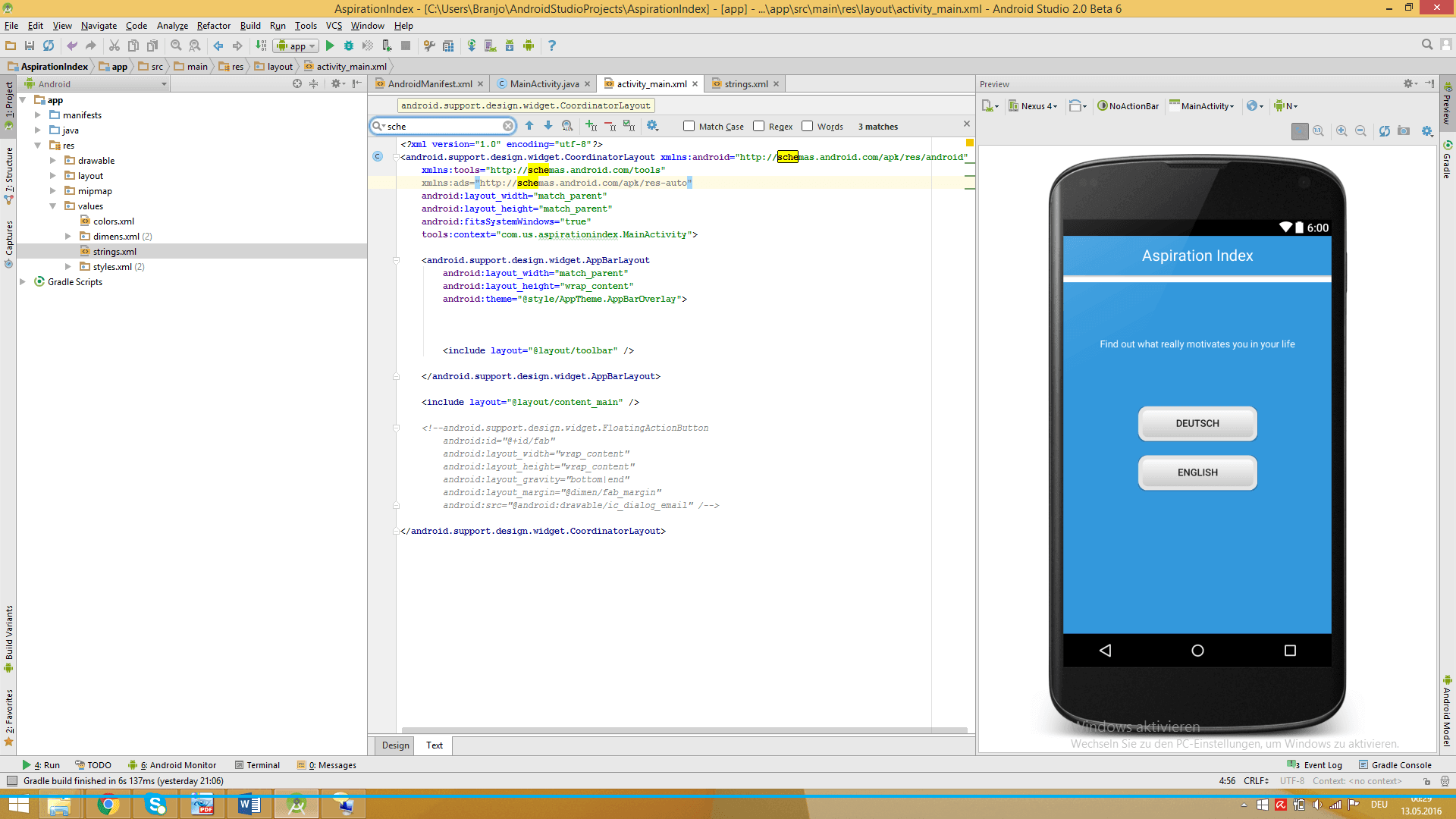Zoom preview to actual size icon
Screen dimensions: 1456x819
pos(1319,131)
